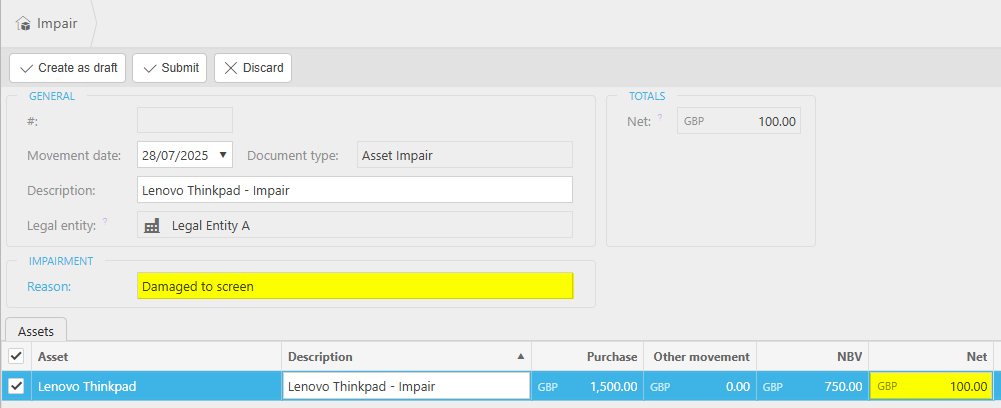
Task: Sort by the Purchase column header
Action: pos(588,357)
